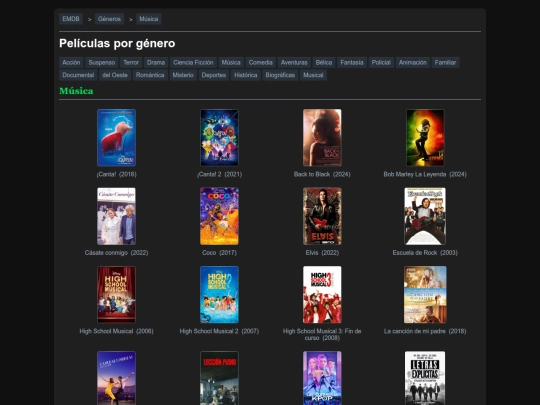Open the ¡Canta! (2016) poster
This screenshot has width=540, height=405.
pyautogui.click(x=116, y=138)
